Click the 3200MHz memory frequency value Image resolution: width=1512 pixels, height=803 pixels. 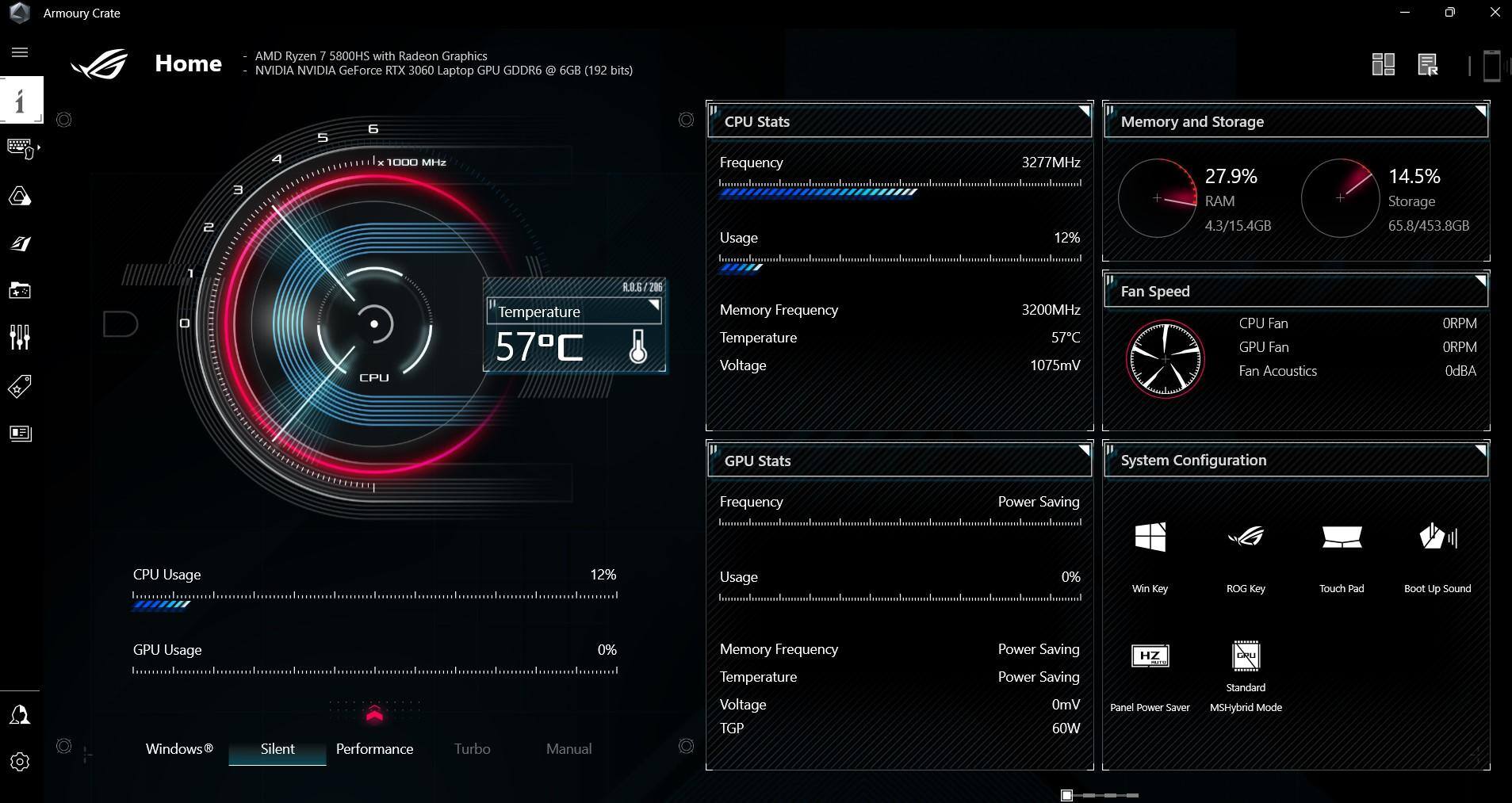click(x=1051, y=310)
